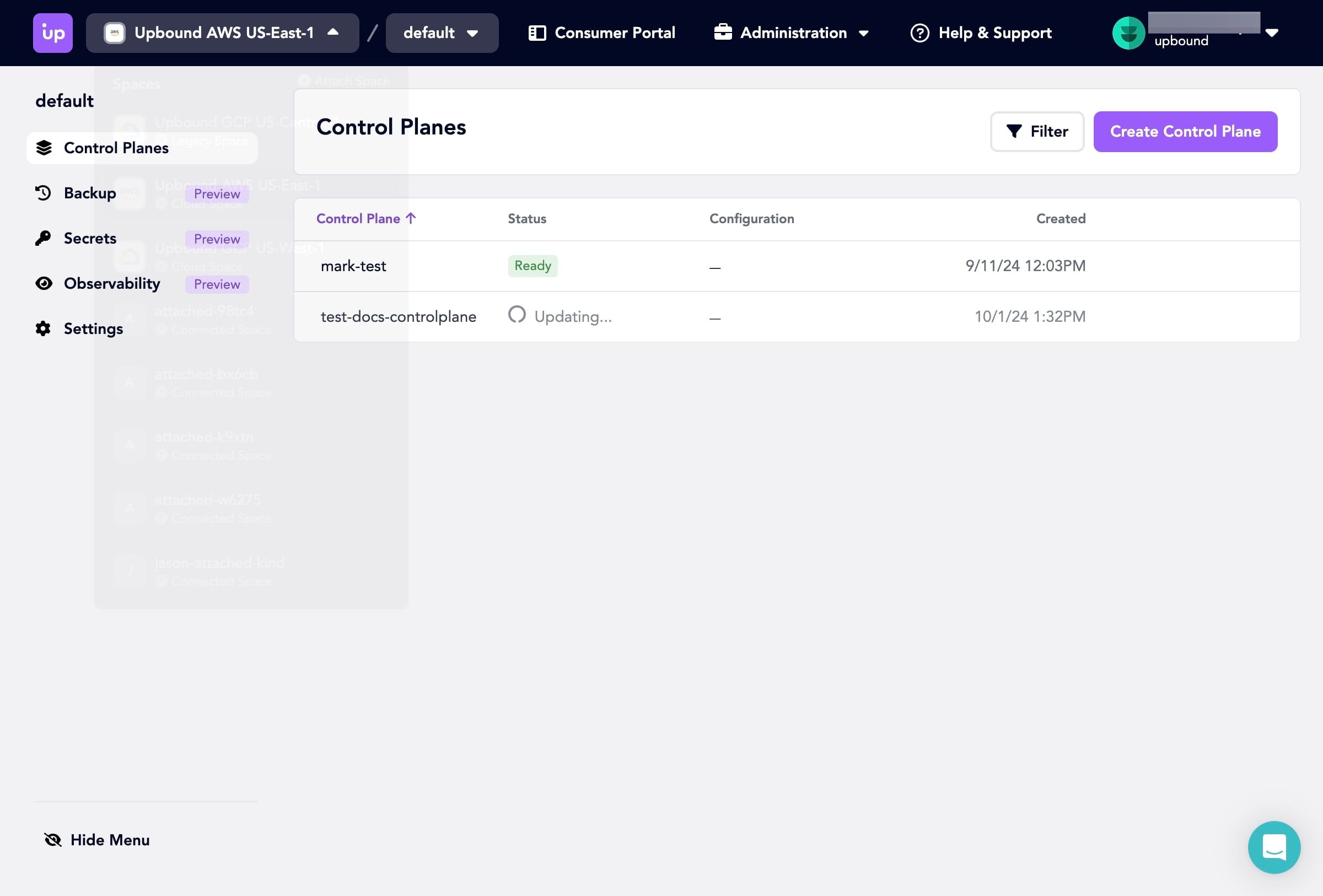Click the AWS icon in space selector

pos(115,33)
